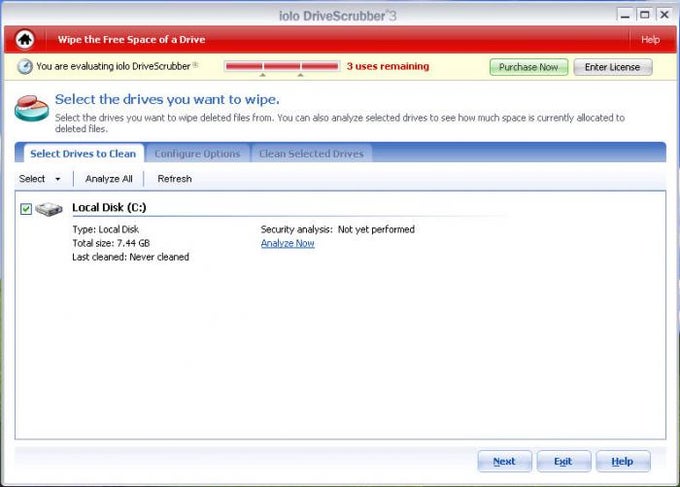
Task: Click the Purchase Now button
Action: 528,67
